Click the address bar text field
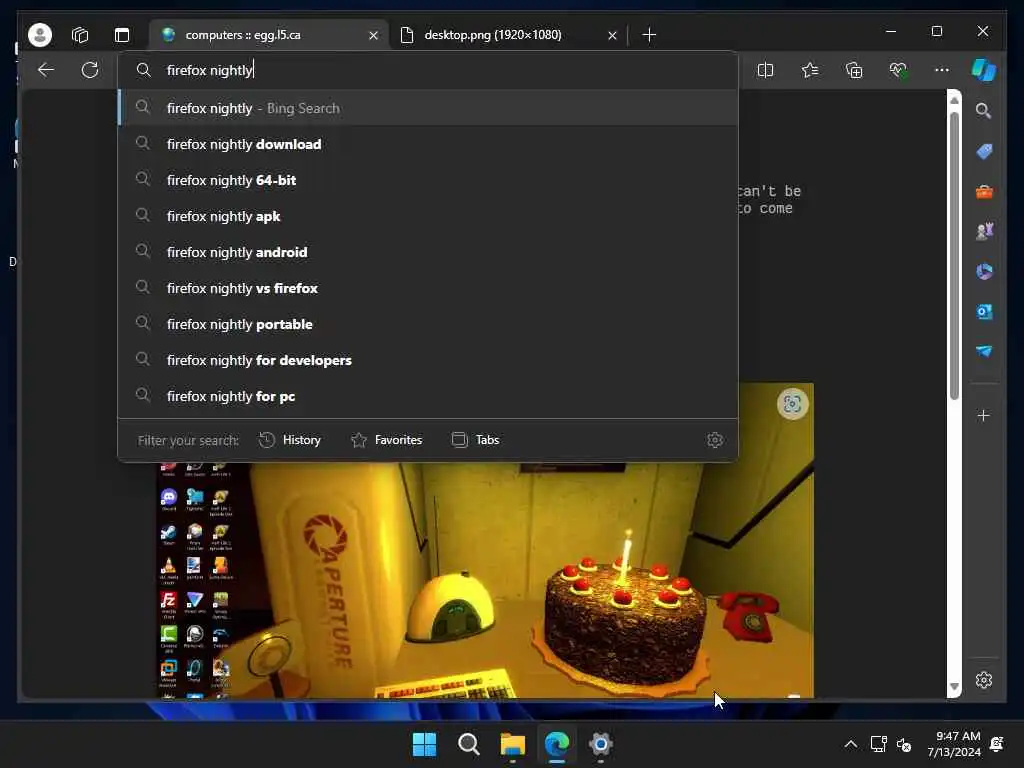 click(x=428, y=70)
